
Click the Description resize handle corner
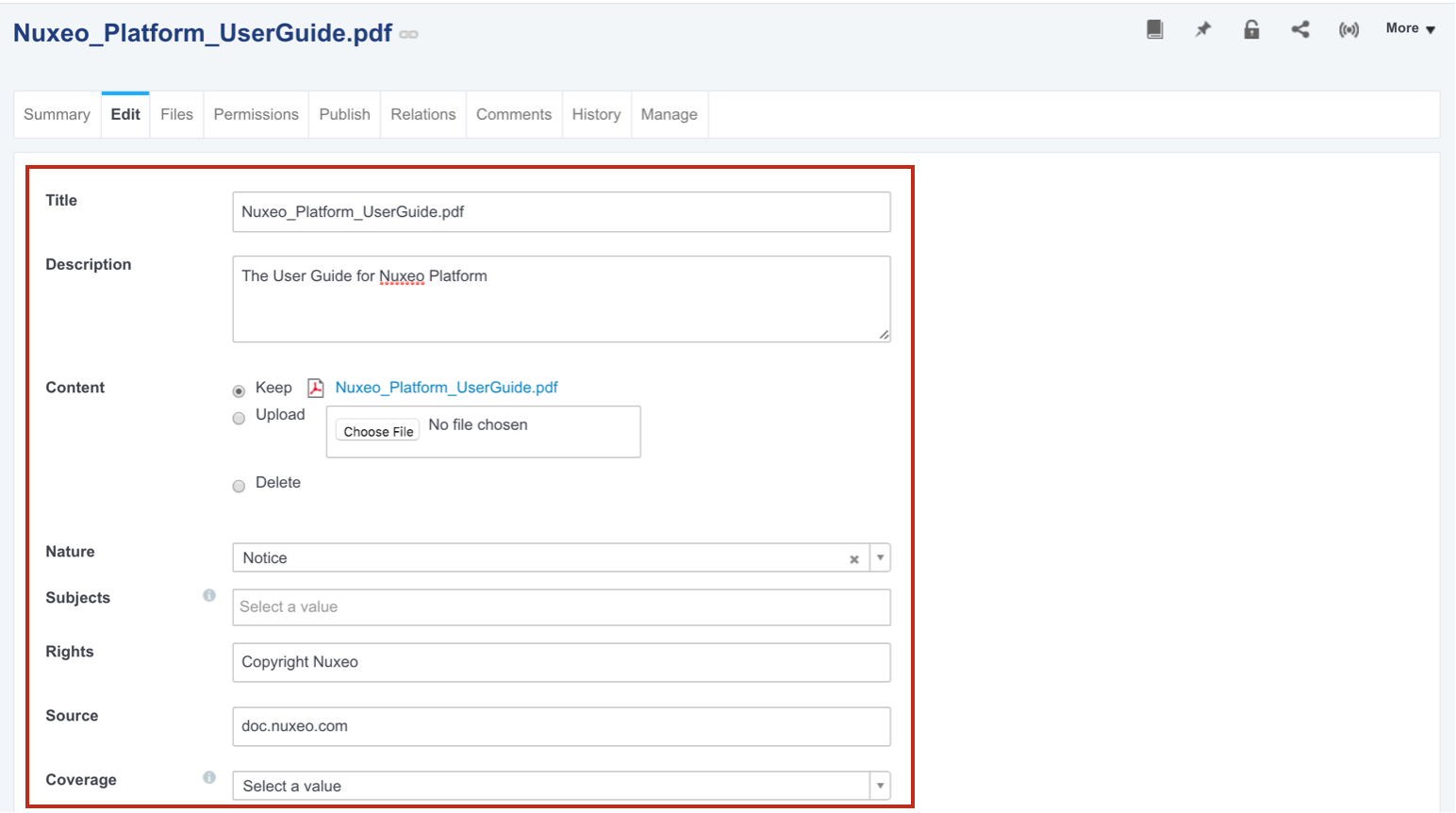click(x=884, y=335)
